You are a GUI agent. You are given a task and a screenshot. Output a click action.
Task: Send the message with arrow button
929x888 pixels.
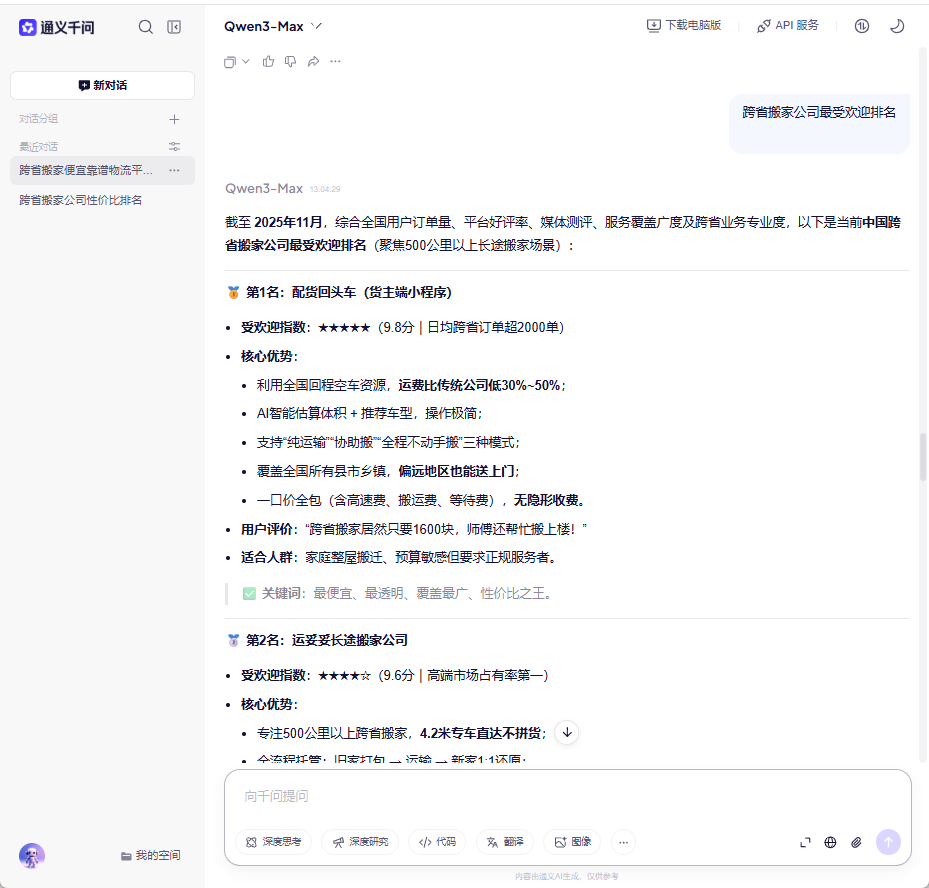pos(888,842)
